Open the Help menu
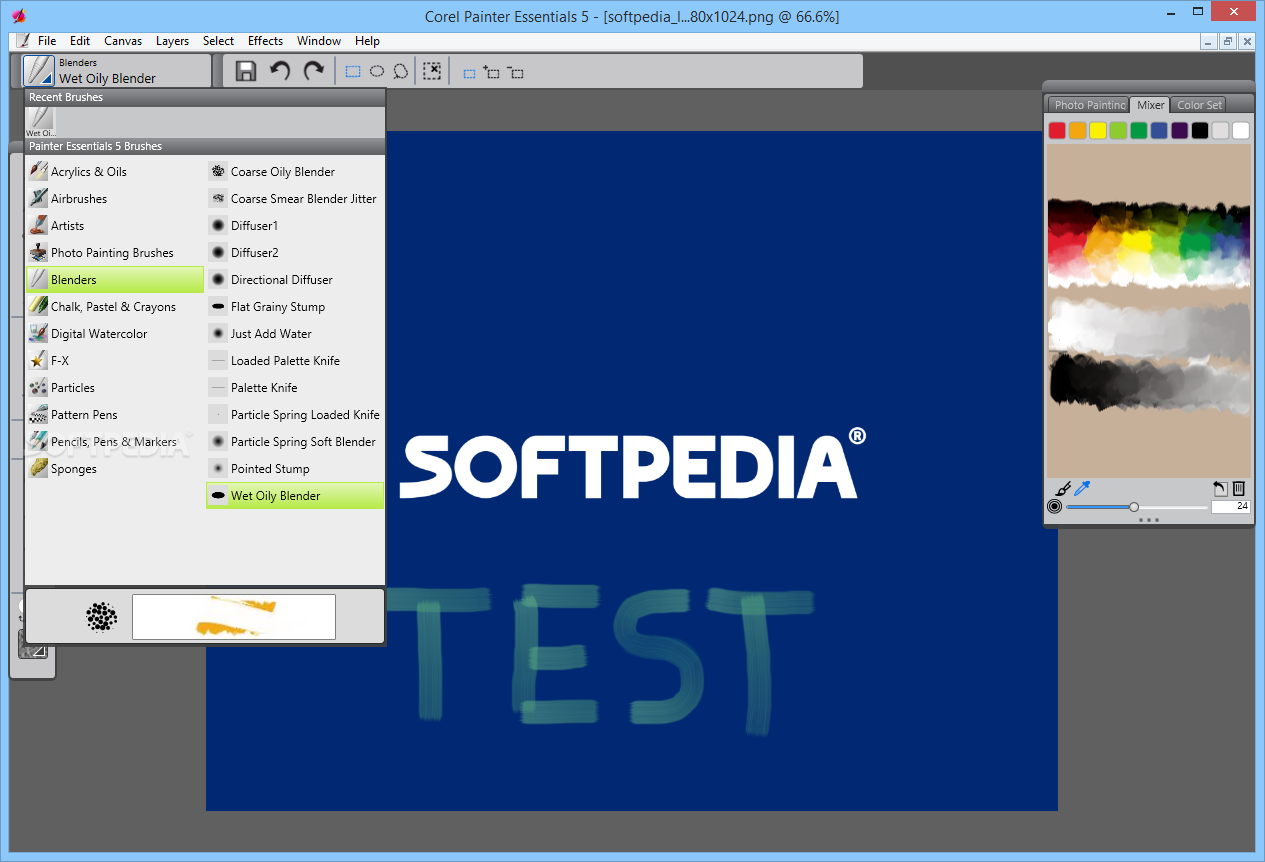Viewport: 1265px width, 862px height. pyautogui.click(x=367, y=41)
